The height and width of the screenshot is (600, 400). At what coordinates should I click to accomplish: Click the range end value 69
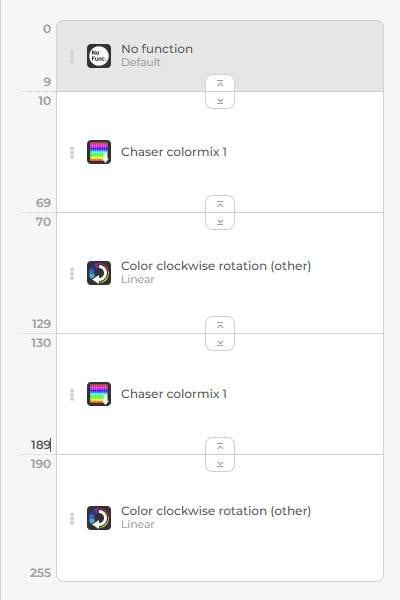coord(43,202)
